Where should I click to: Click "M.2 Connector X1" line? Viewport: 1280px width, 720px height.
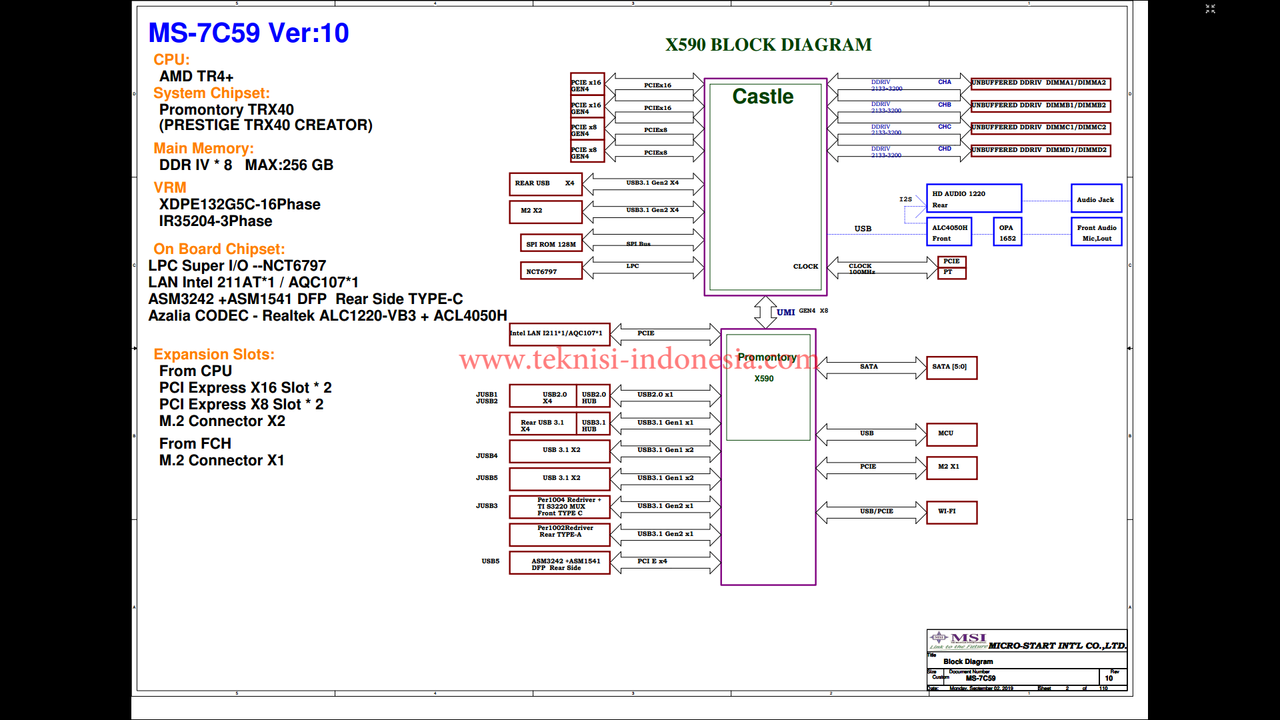coord(222,461)
